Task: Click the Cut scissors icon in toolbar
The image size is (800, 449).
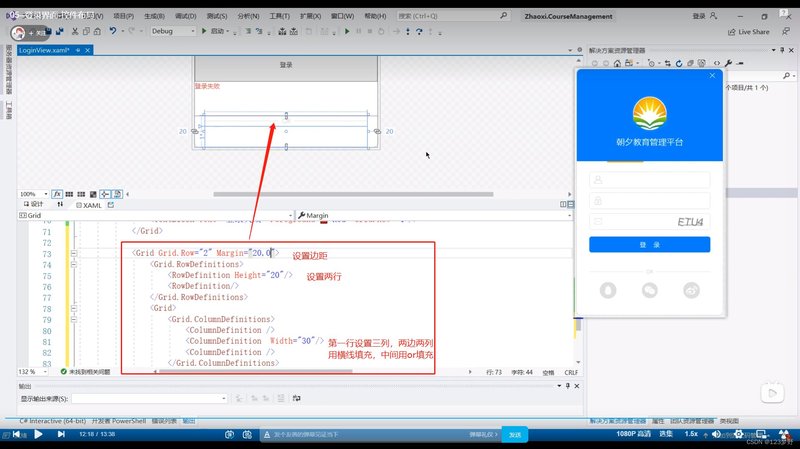Action: pos(75,32)
